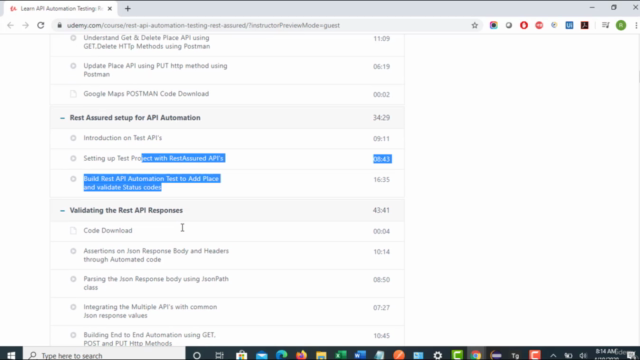Collapse Rest Assured setup for API Automation section
This screenshot has height=360, width=640.
(62, 118)
